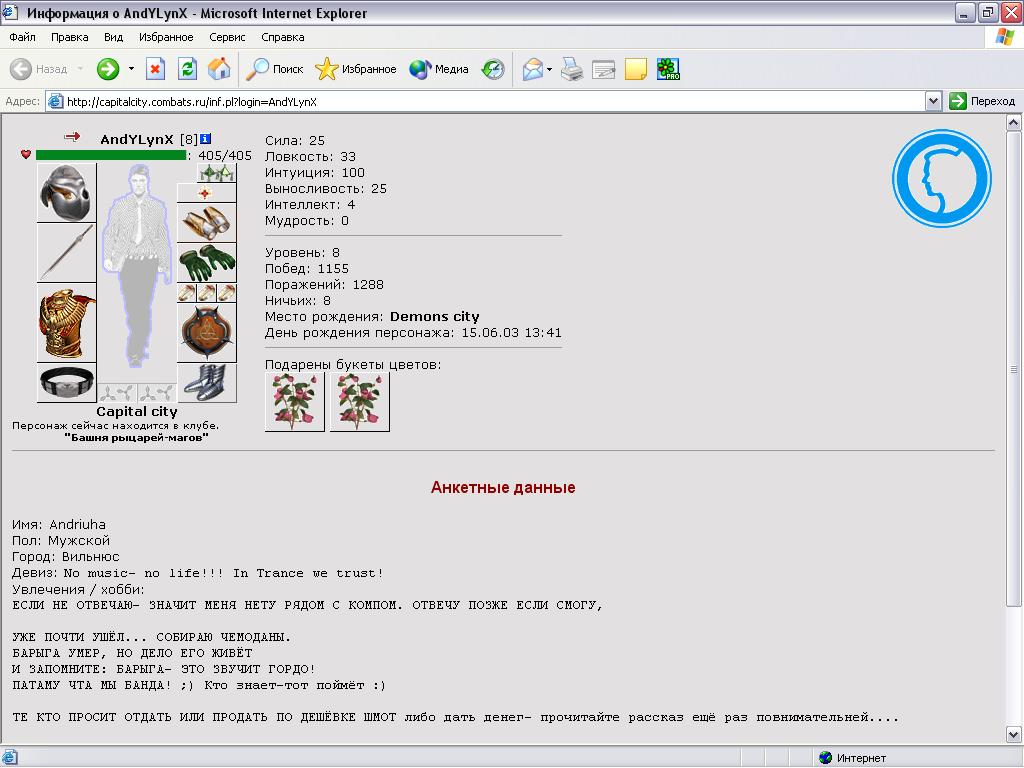Image resolution: width=1024 pixels, height=768 pixels.
Task: Click the green gloves slot icon
Action: 207,263
